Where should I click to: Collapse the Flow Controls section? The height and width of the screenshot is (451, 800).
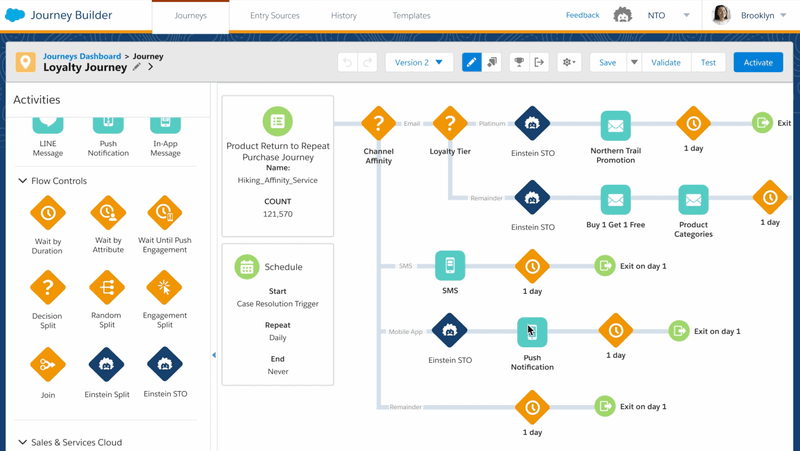click(x=22, y=181)
